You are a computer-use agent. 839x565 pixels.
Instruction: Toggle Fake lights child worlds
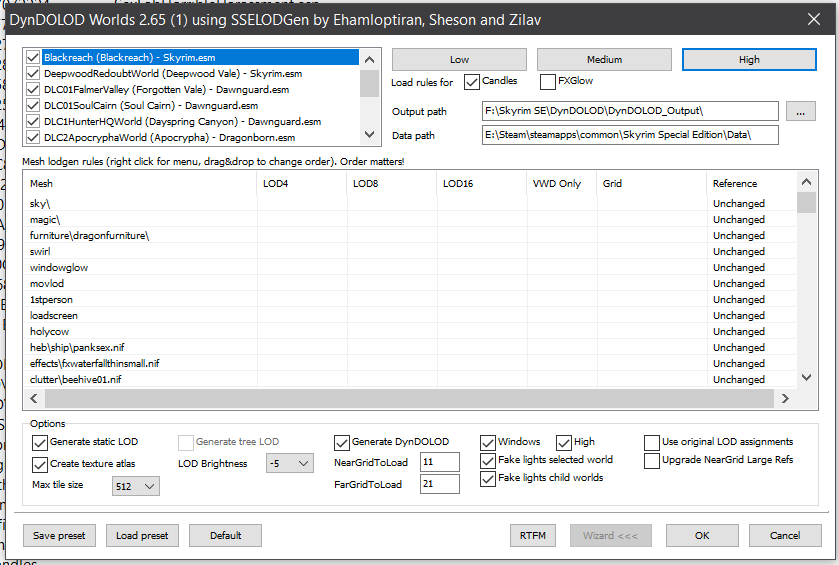487,478
